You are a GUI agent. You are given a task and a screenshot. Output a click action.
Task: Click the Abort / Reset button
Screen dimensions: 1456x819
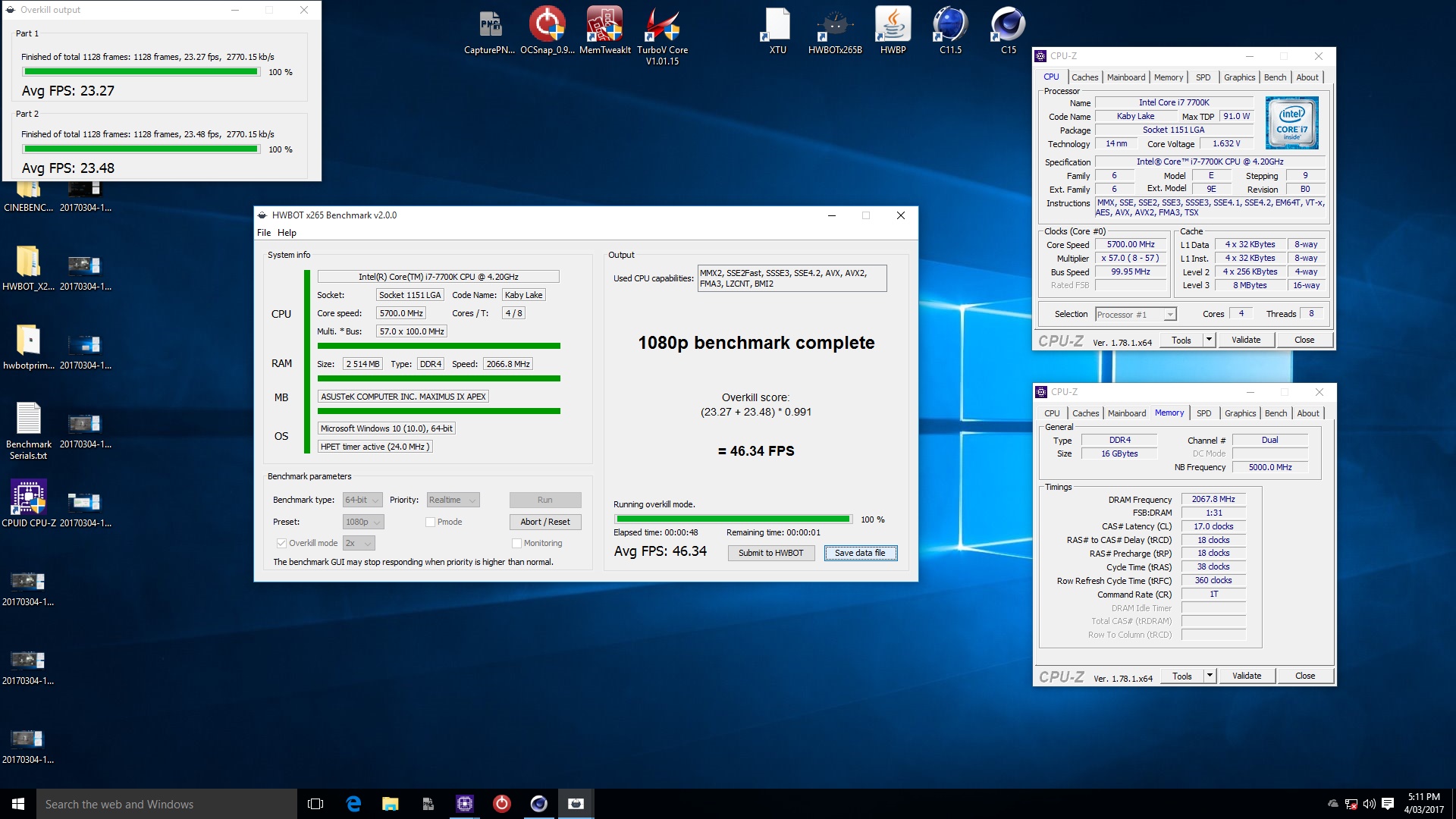545,522
